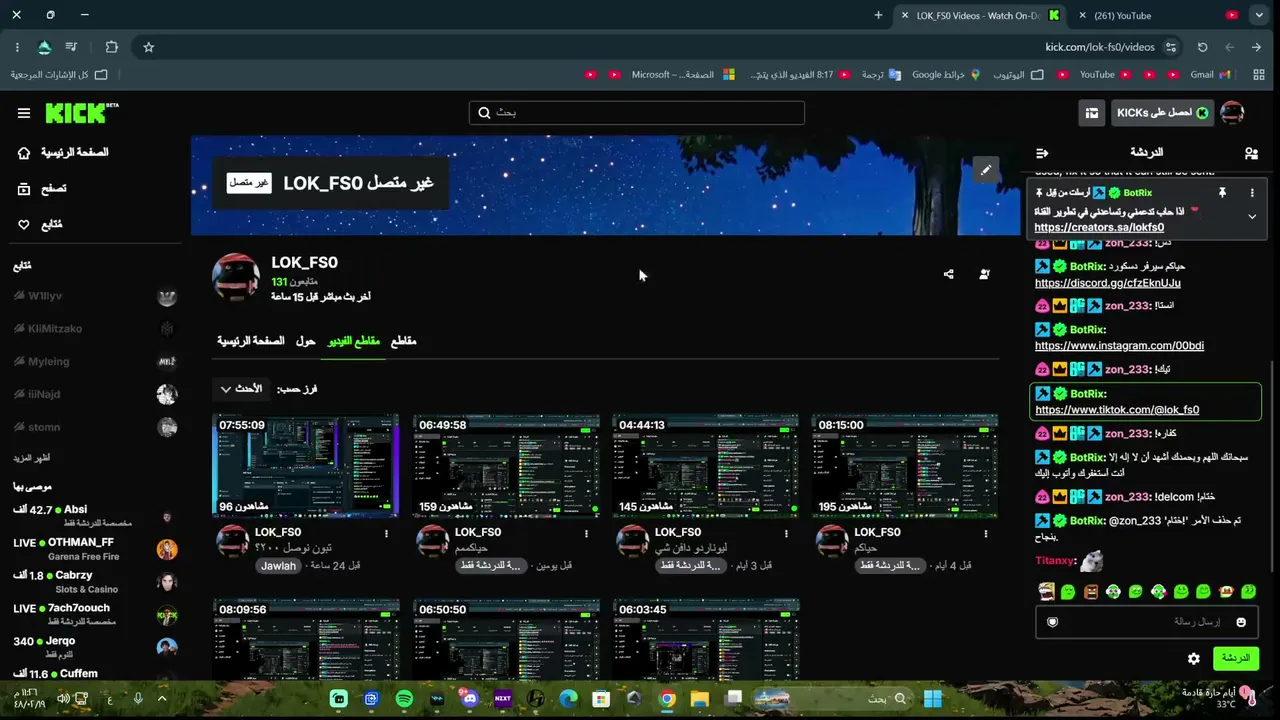Open Chrome extensions puzzle icon
Viewport: 1280px width, 720px height.
(111, 47)
